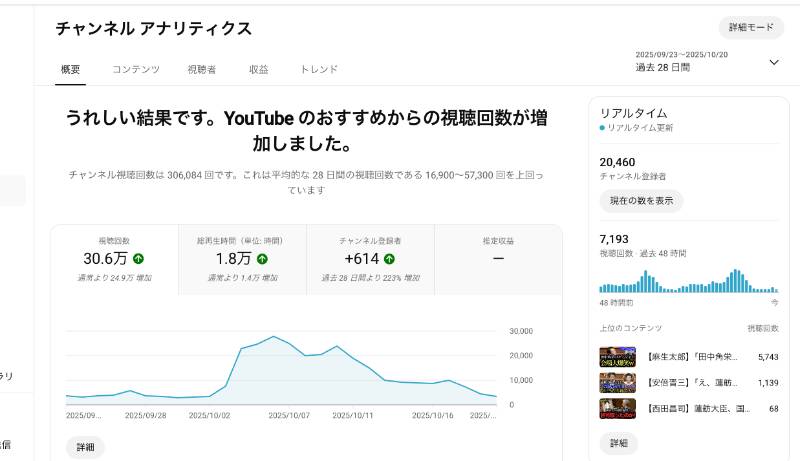
Task: Click green up-arrow icon beside 1.8万
Action: 262,259
